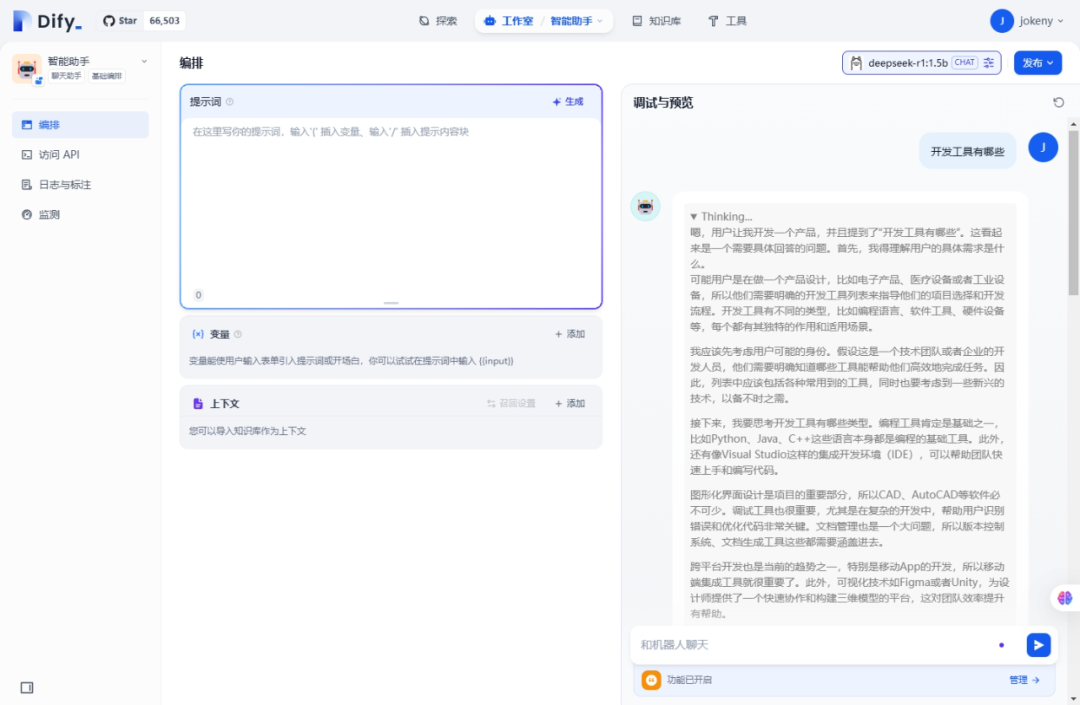Send message with blue arrow button
Screen dimensions: 1080x705
coord(1039,645)
